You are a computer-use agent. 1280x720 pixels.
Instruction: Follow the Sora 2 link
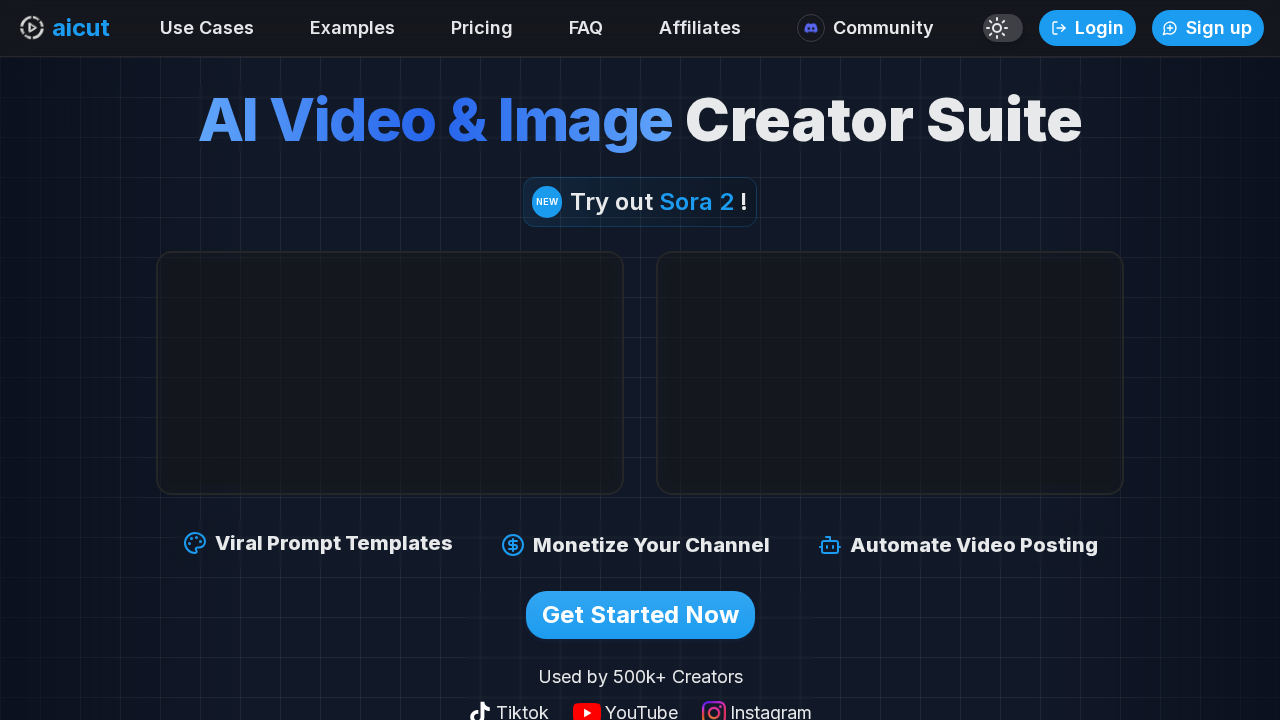click(697, 202)
